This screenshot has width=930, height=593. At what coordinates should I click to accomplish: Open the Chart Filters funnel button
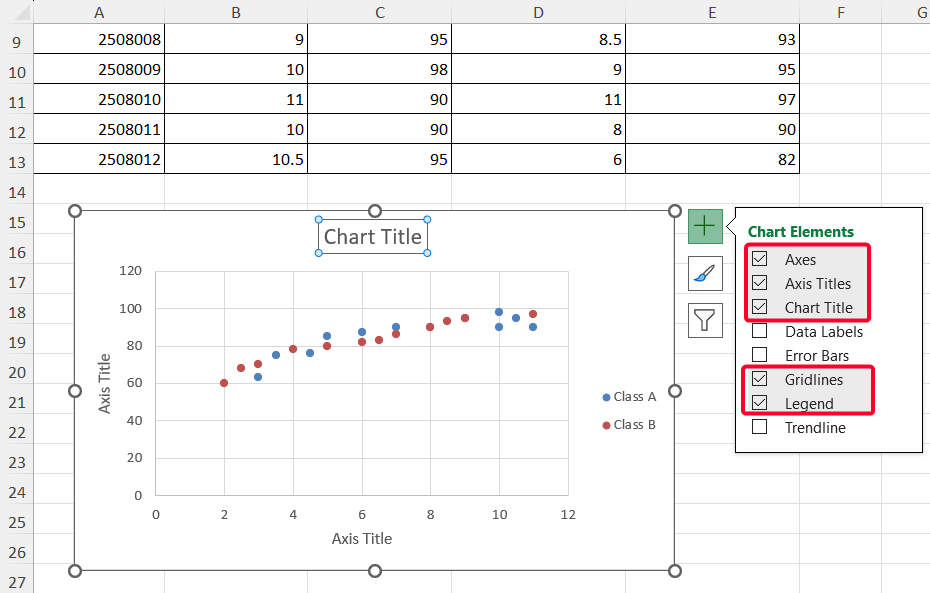point(705,320)
